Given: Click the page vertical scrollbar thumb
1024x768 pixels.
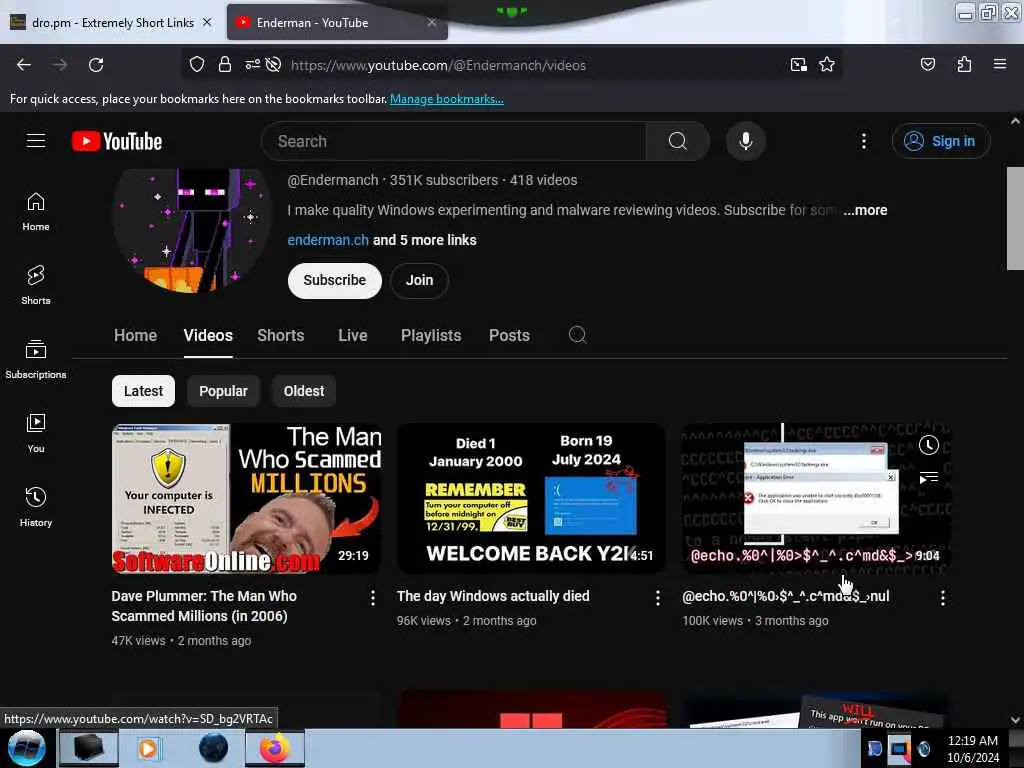Looking at the screenshot, I should (1015, 218).
